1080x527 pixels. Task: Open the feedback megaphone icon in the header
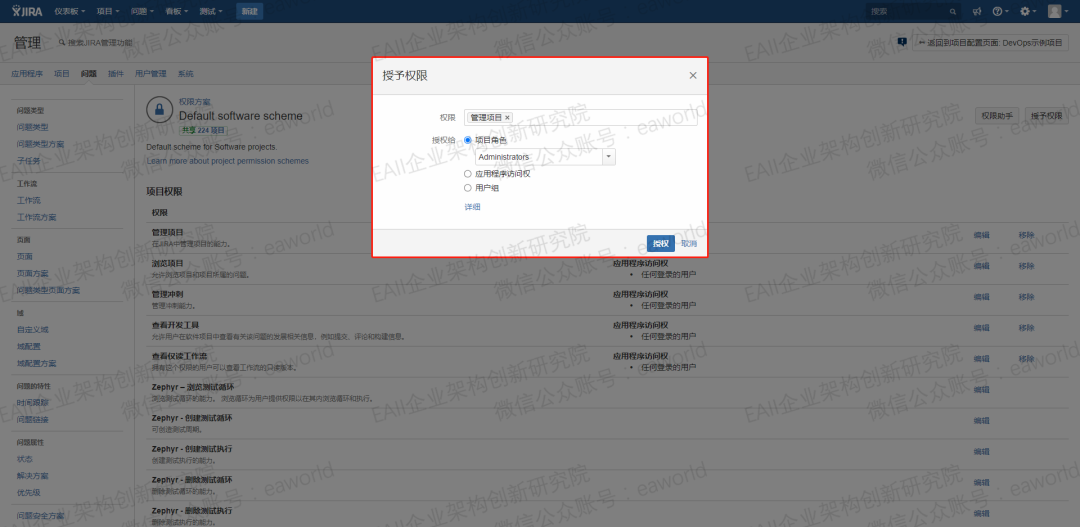tap(976, 12)
